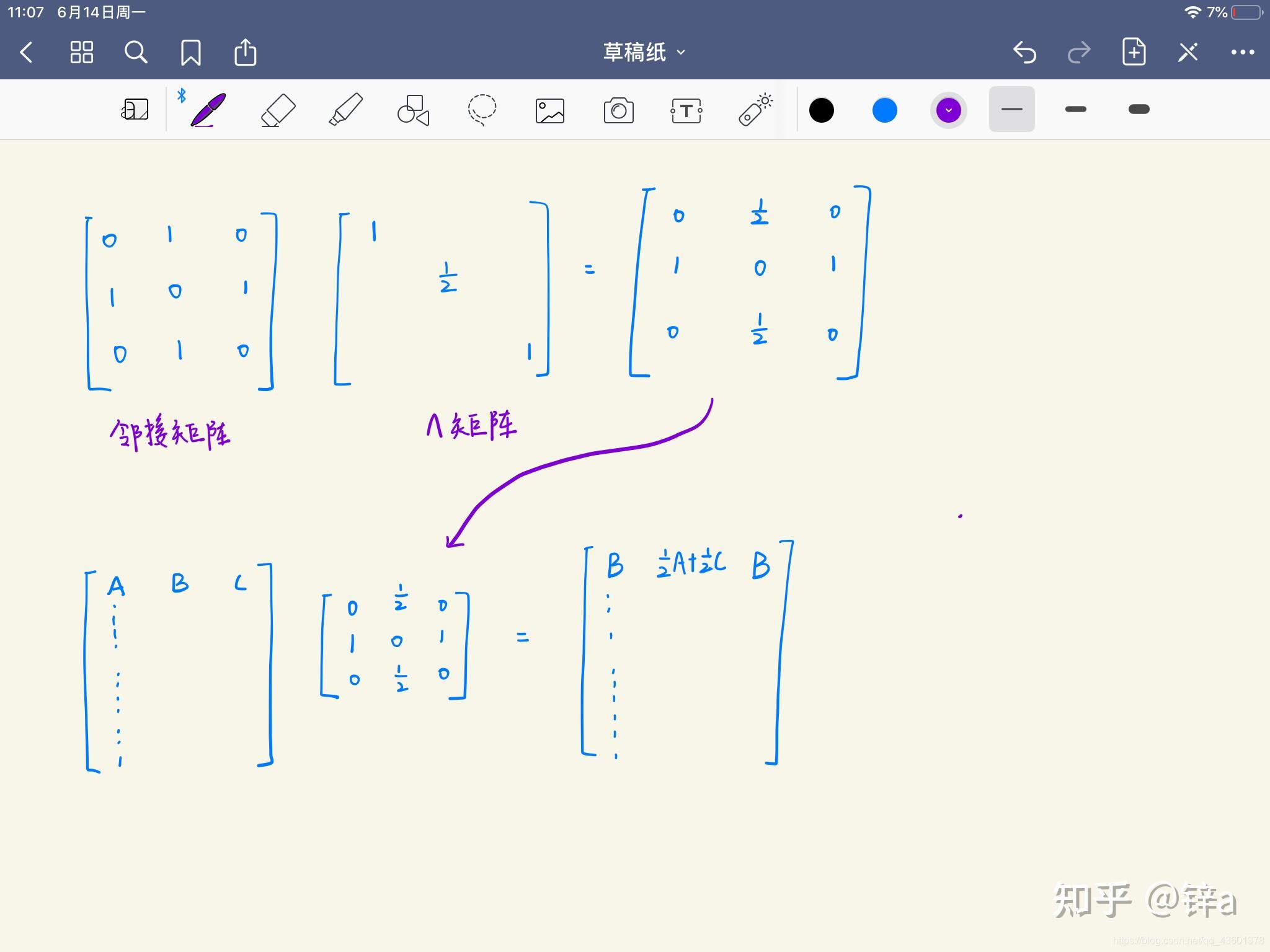1270x952 pixels.
Task: Go back to document library
Action: 26,52
